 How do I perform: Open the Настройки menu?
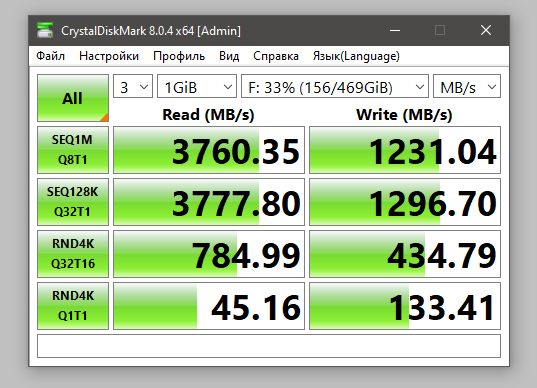click(x=109, y=56)
